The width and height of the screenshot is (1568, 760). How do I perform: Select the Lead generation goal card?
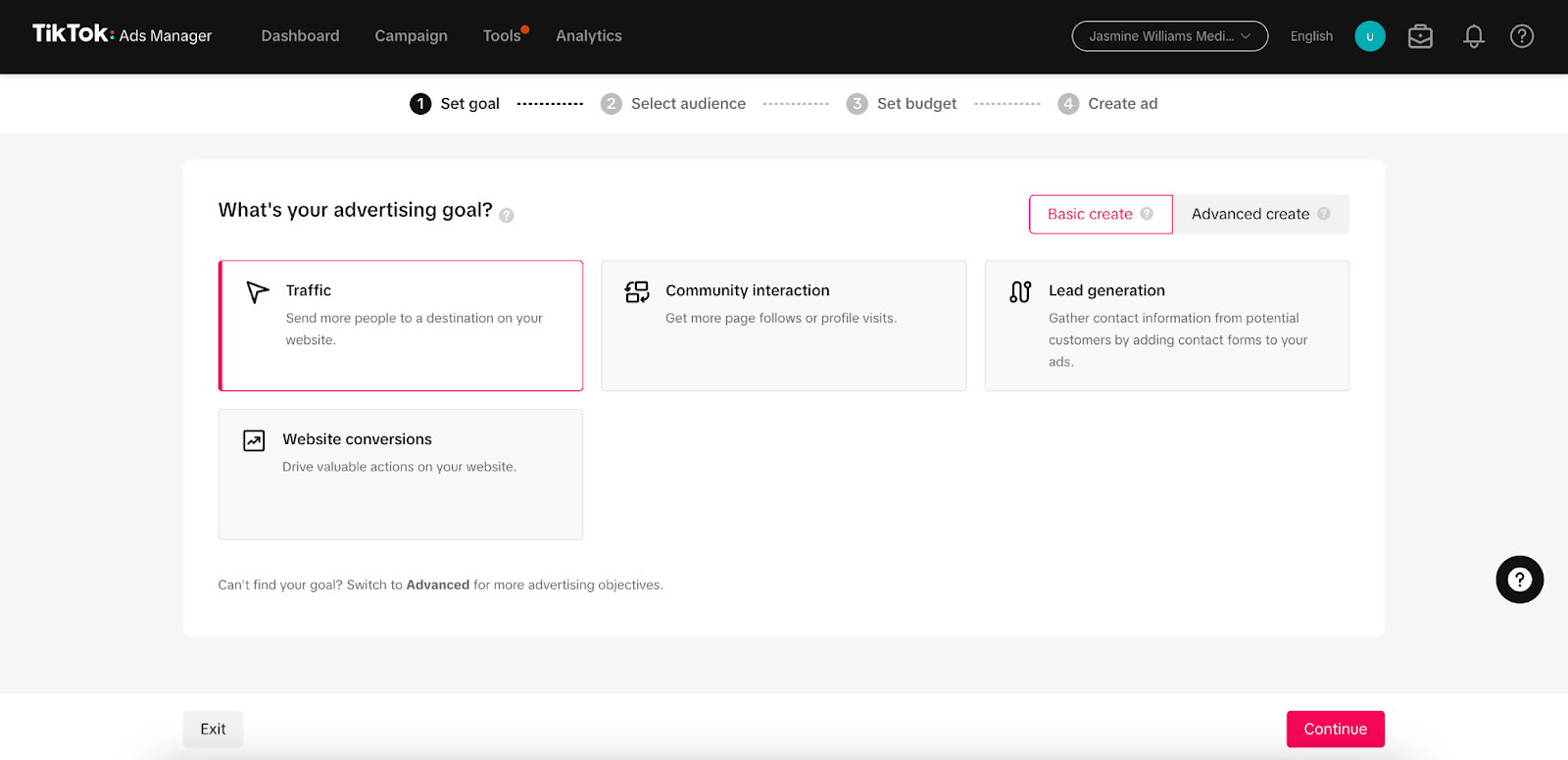coord(1166,326)
